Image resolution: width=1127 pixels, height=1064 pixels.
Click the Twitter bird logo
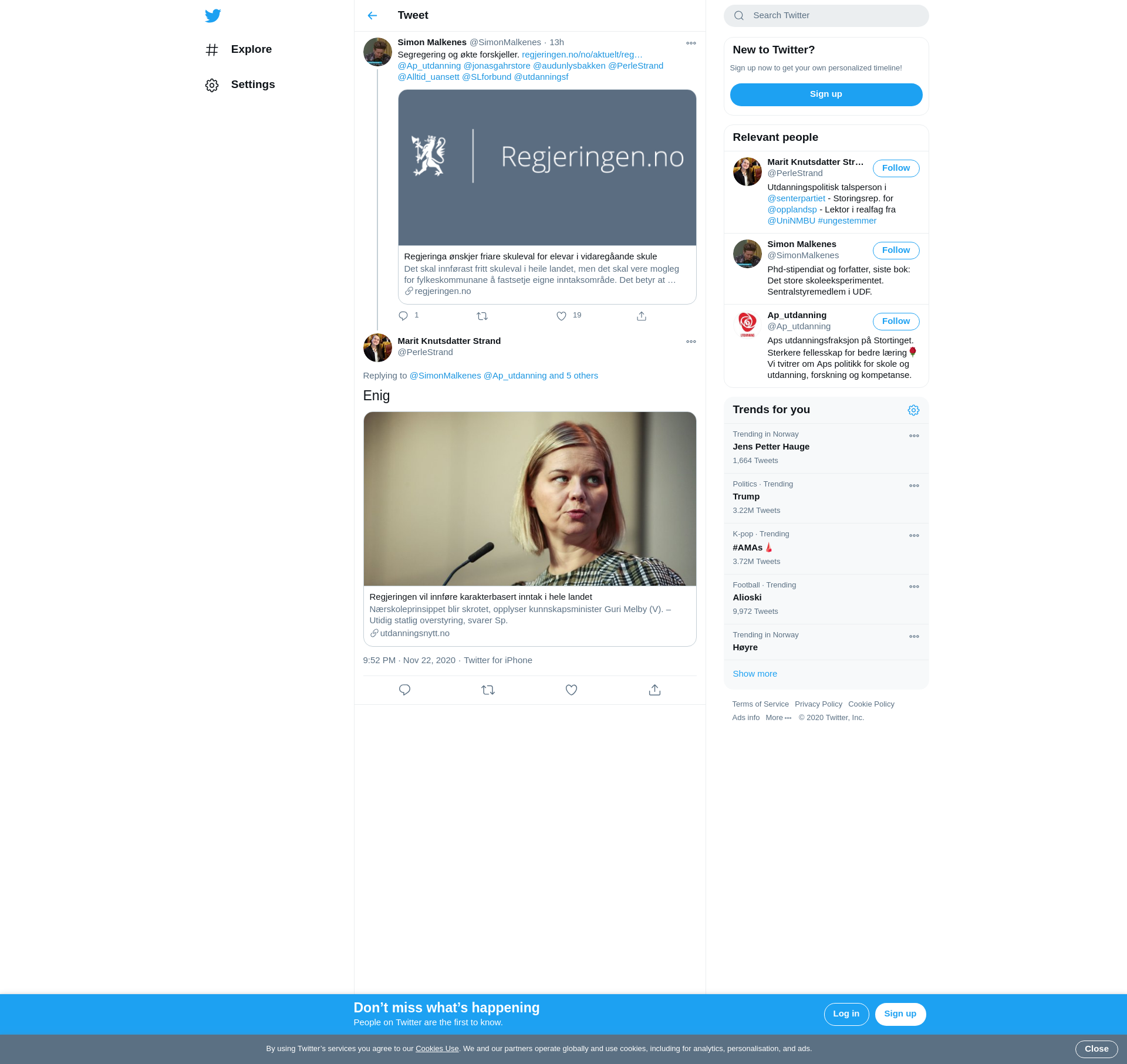(212, 16)
